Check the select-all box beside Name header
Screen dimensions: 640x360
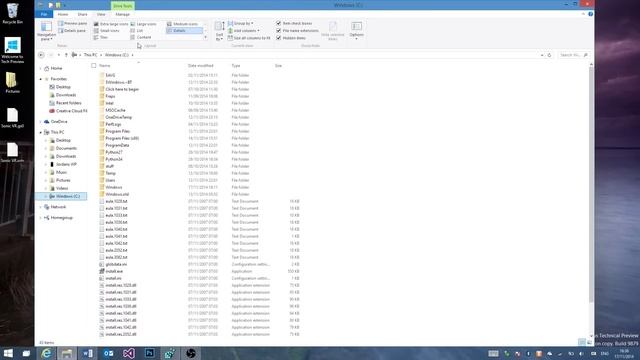click(94, 65)
